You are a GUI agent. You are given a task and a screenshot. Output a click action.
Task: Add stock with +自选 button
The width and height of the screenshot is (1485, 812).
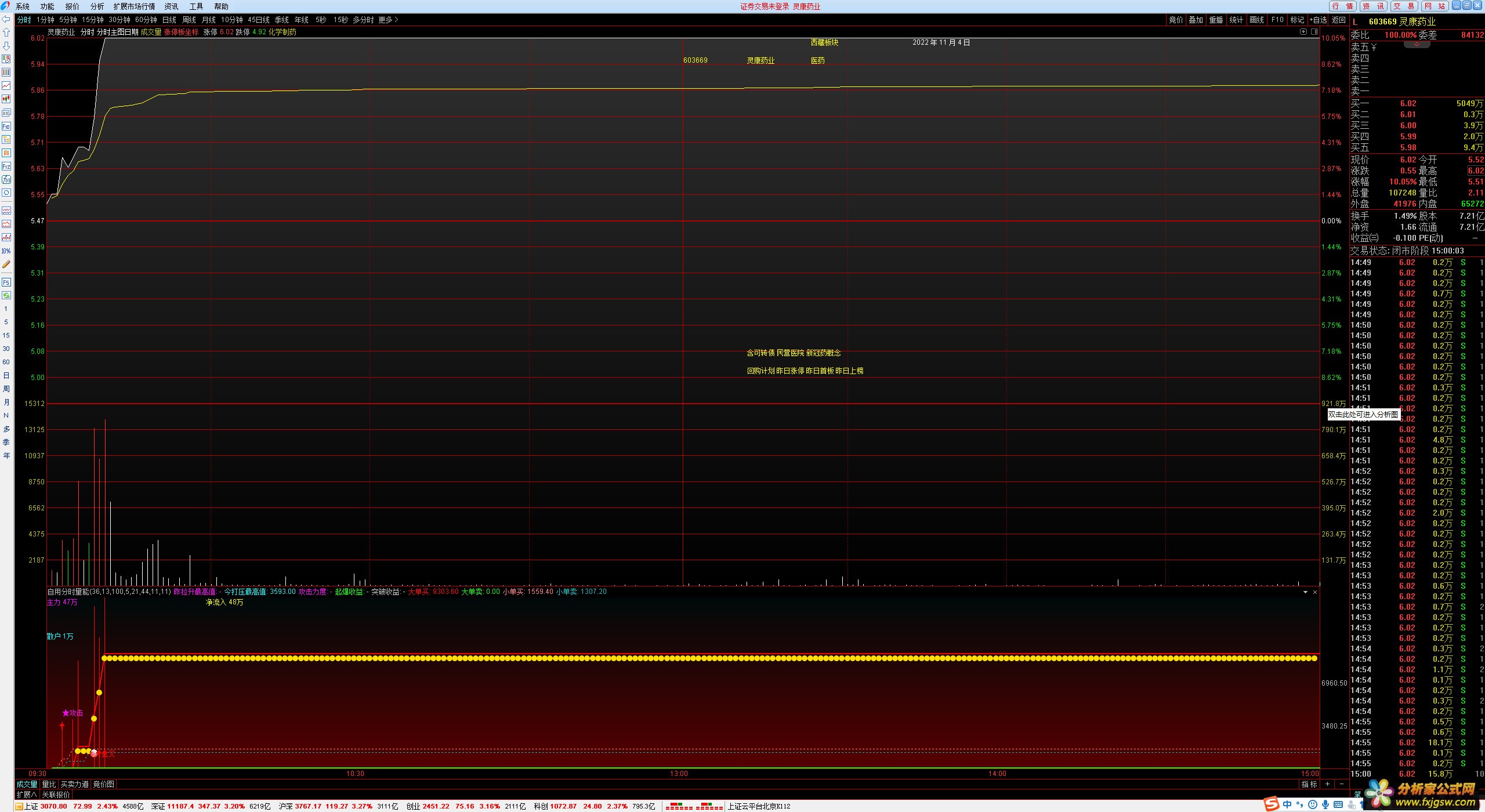tap(1319, 20)
